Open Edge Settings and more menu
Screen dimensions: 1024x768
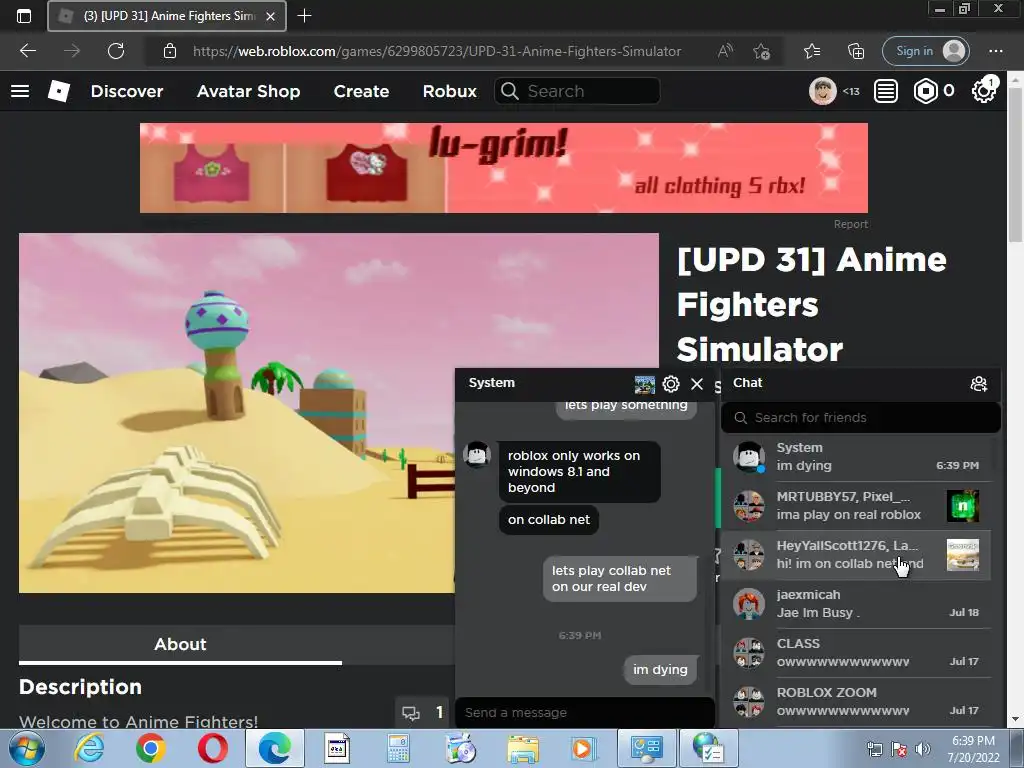995,51
